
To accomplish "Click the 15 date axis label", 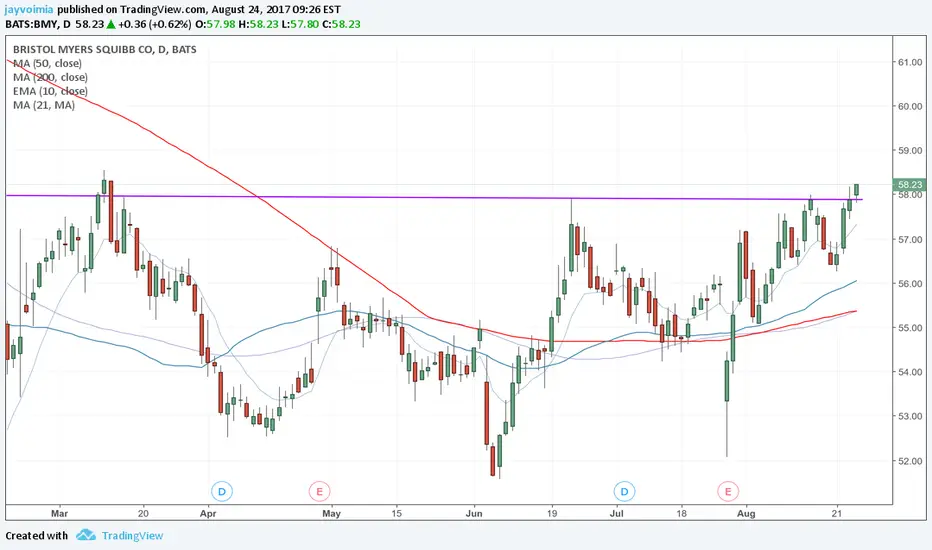I will click(x=396, y=513).
